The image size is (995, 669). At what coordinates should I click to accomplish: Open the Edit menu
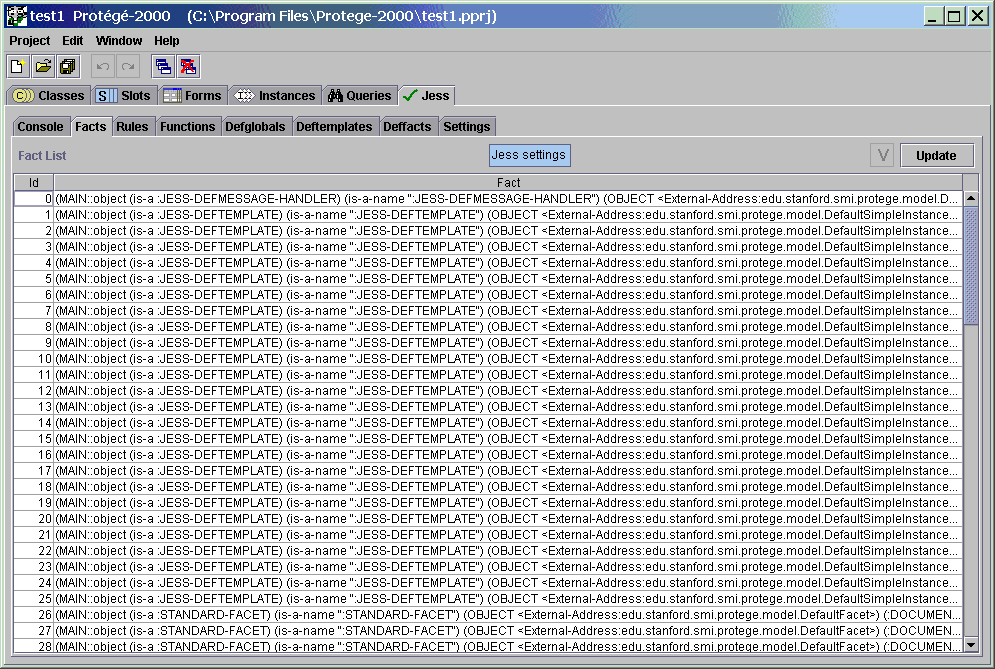tap(72, 41)
